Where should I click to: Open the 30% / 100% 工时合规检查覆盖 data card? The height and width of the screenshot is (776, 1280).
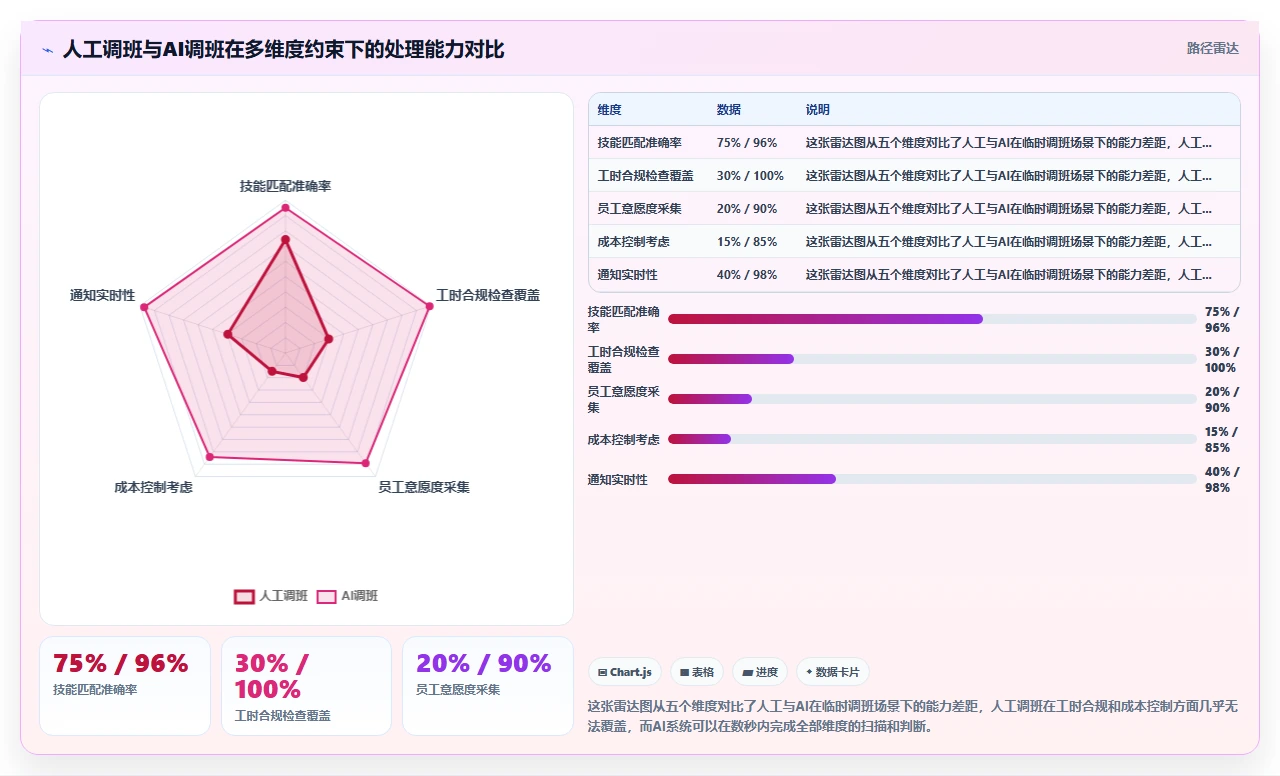(x=306, y=686)
